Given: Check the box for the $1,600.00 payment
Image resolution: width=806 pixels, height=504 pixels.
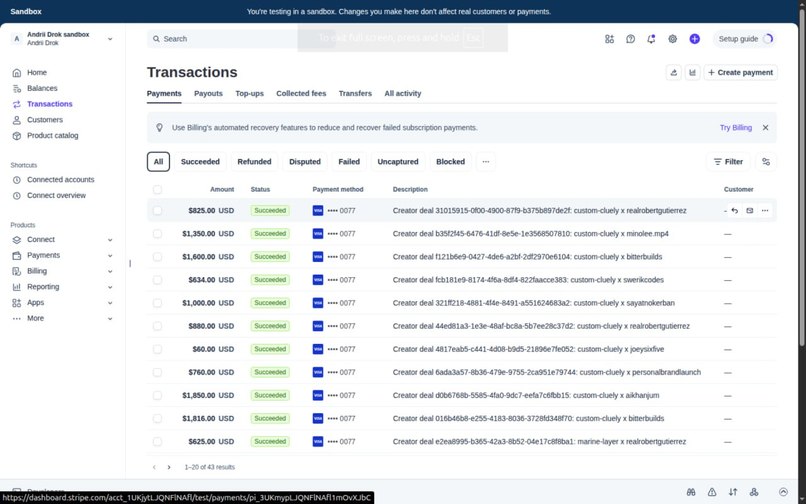Looking at the screenshot, I should coord(157,257).
